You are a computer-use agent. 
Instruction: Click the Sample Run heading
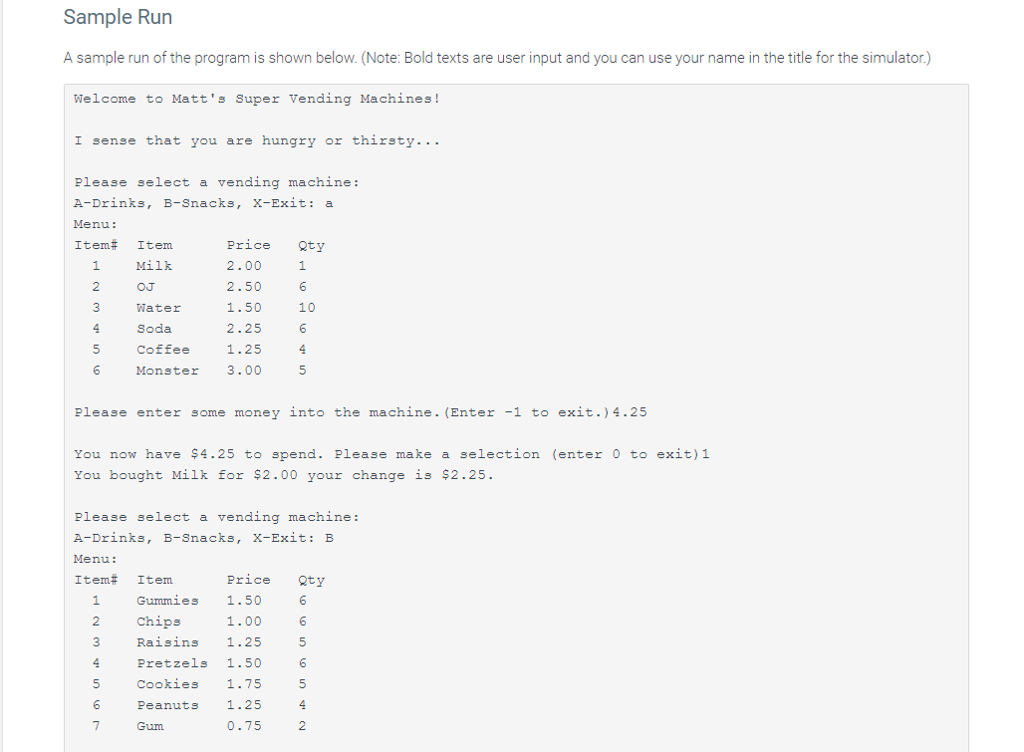(x=118, y=17)
